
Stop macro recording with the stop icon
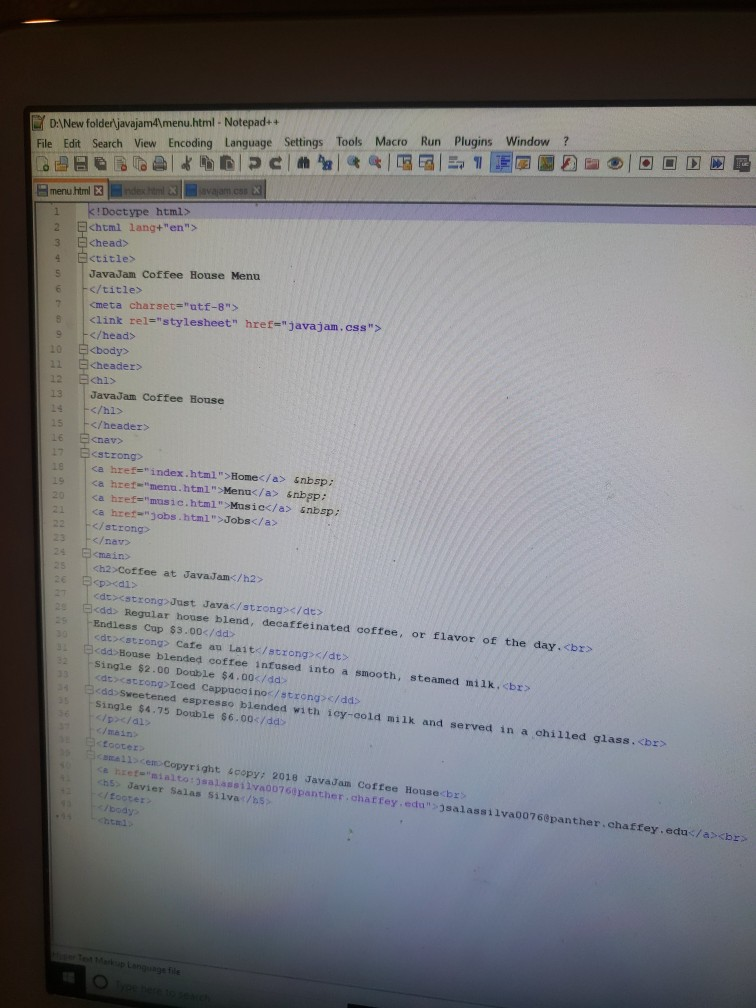point(669,163)
